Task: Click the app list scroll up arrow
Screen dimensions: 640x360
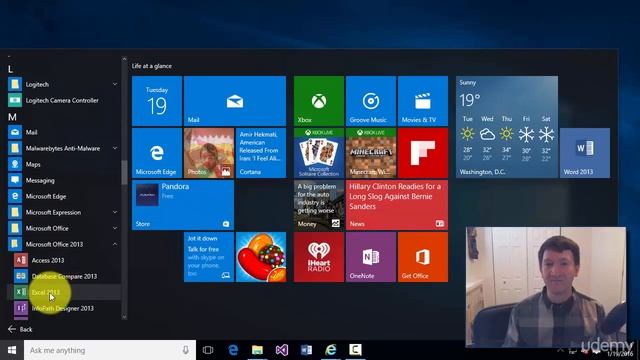Action: [124, 59]
